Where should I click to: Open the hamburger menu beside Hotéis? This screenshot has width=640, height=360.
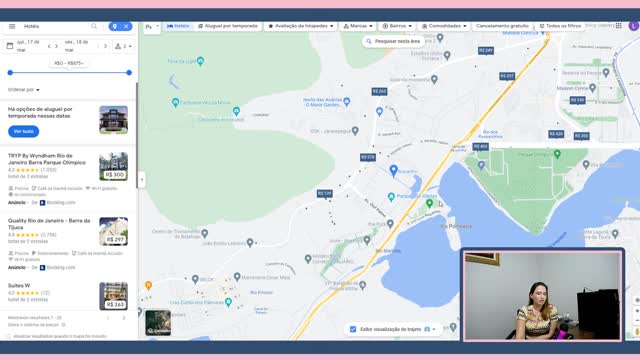(x=12, y=26)
